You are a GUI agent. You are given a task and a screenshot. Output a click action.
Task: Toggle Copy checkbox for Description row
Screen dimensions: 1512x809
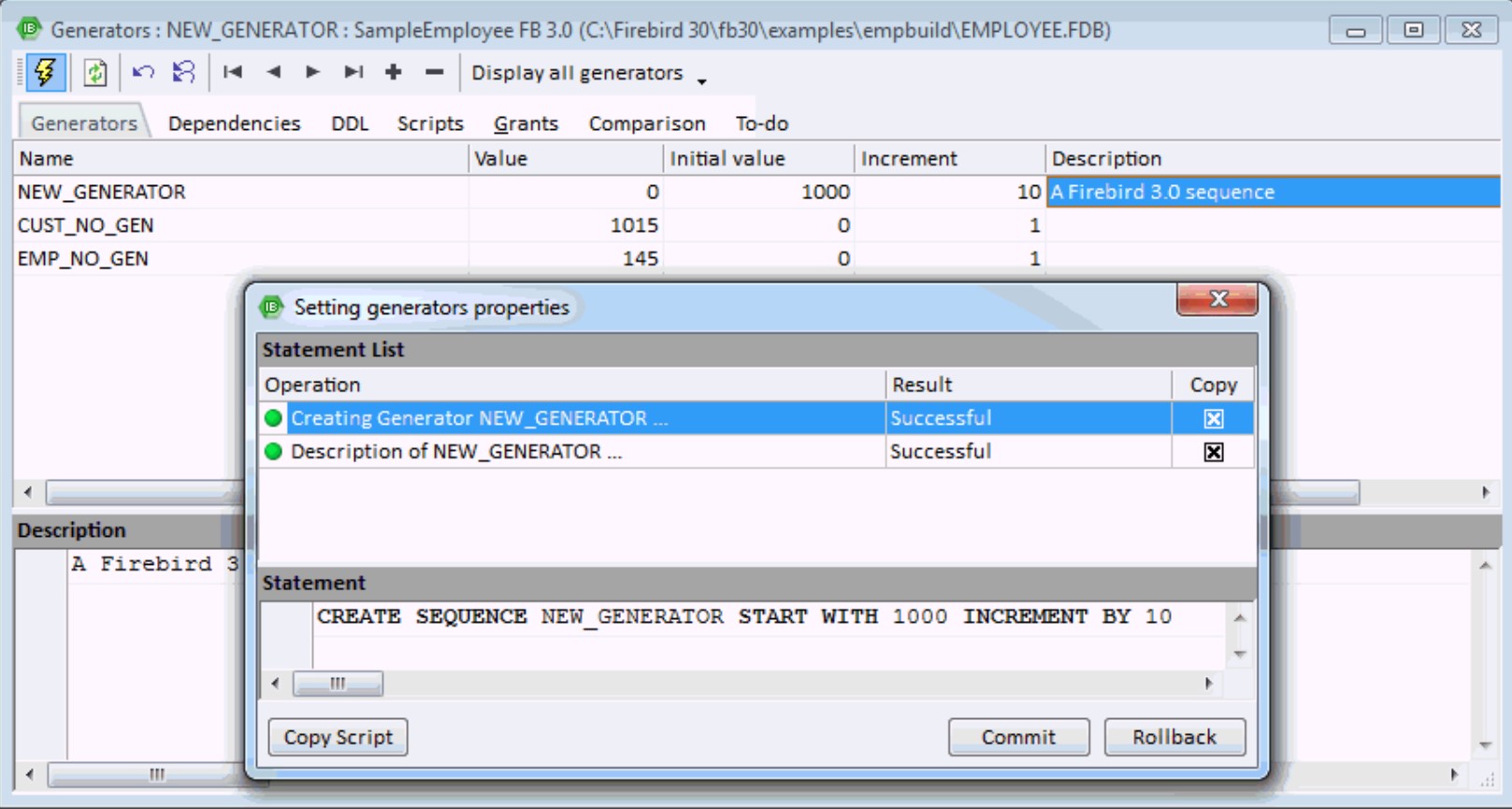pos(1213,453)
